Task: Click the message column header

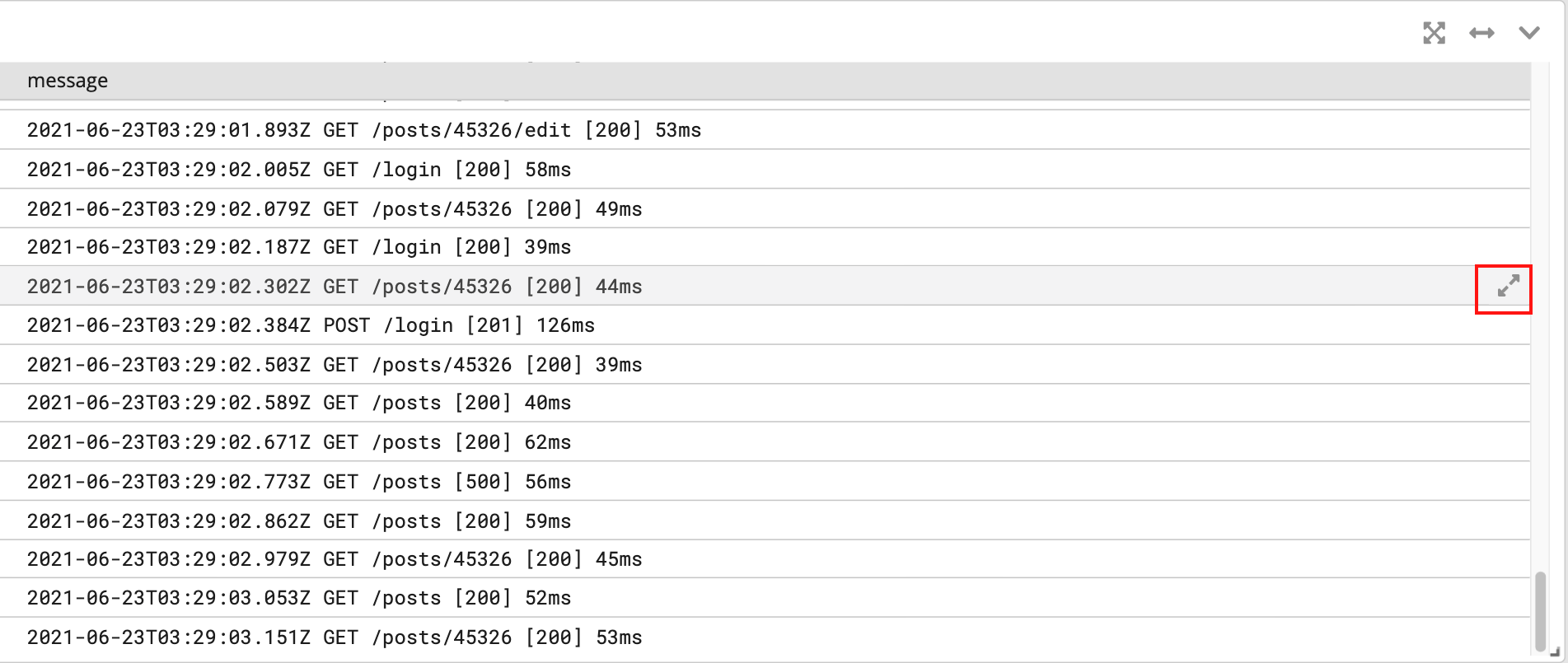Action: click(68, 81)
